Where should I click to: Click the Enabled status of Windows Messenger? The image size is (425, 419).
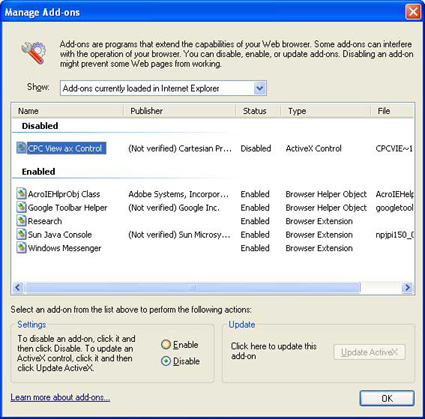click(255, 248)
